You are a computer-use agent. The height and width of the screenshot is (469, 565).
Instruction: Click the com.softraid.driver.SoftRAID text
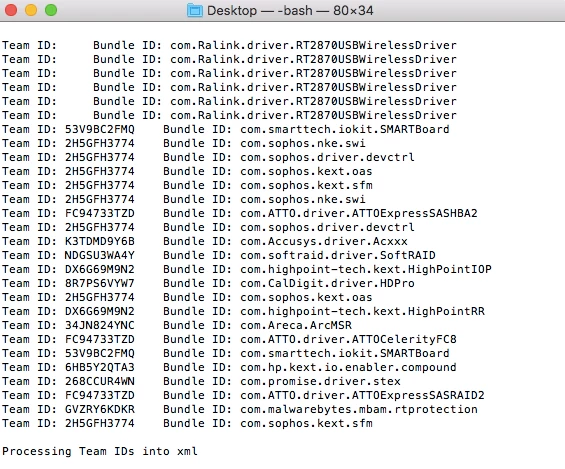[338, 255]
